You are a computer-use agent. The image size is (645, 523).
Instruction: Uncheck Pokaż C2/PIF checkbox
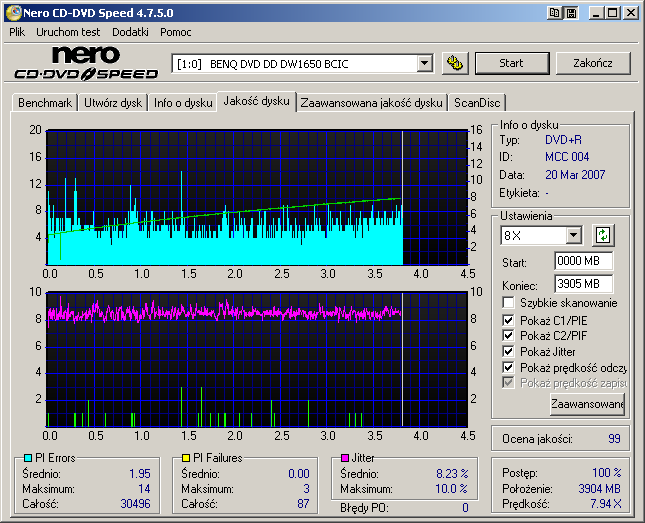pos(508,335)
